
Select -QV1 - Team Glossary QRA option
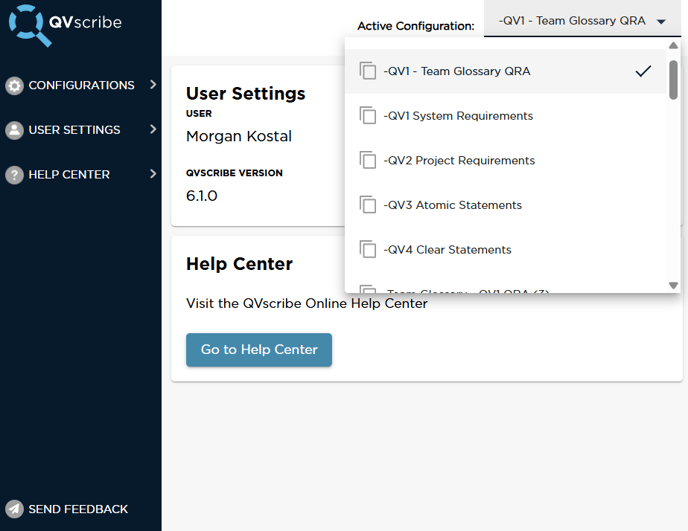pos(505,71)
